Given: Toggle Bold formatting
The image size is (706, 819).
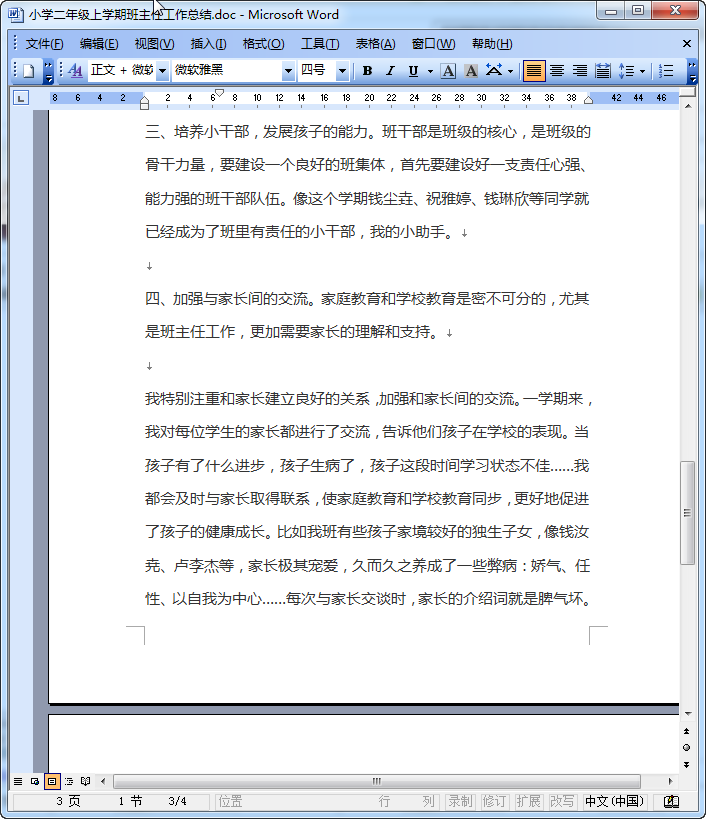Looking at the screenshot, I should click(368, 71).
